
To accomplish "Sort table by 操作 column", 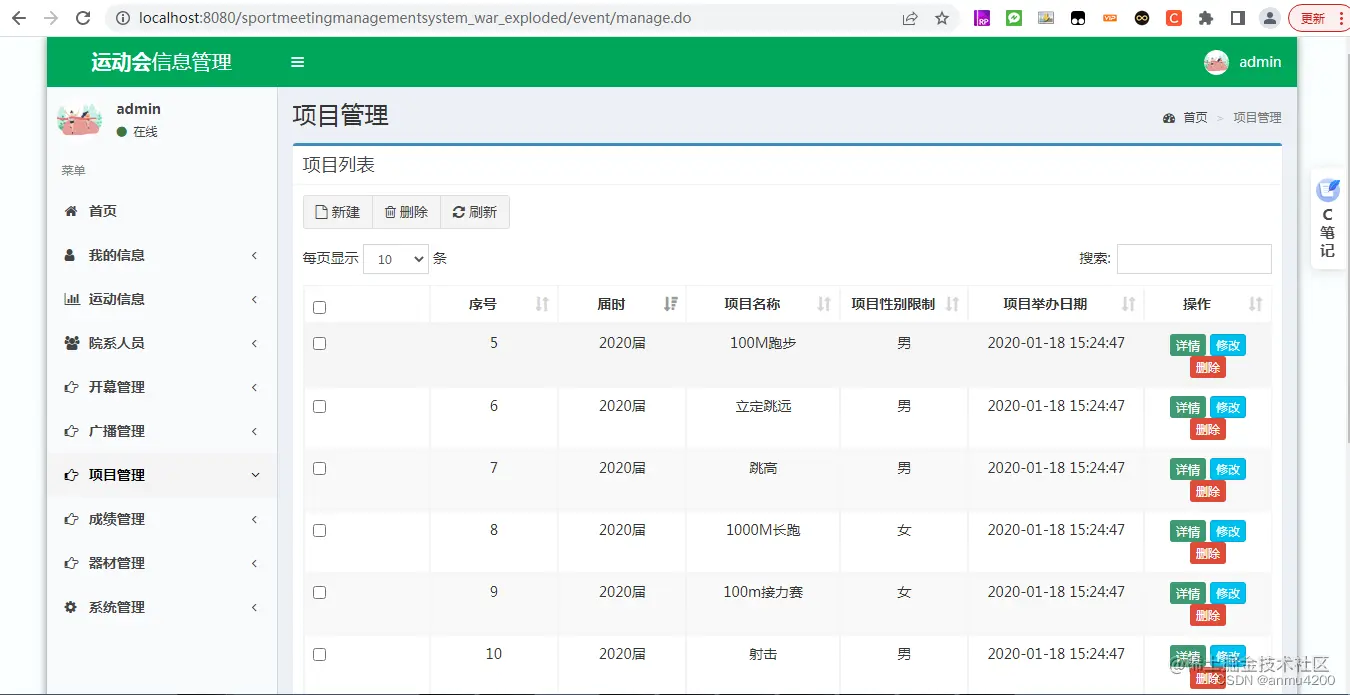I will click(x=1208, y=304).
